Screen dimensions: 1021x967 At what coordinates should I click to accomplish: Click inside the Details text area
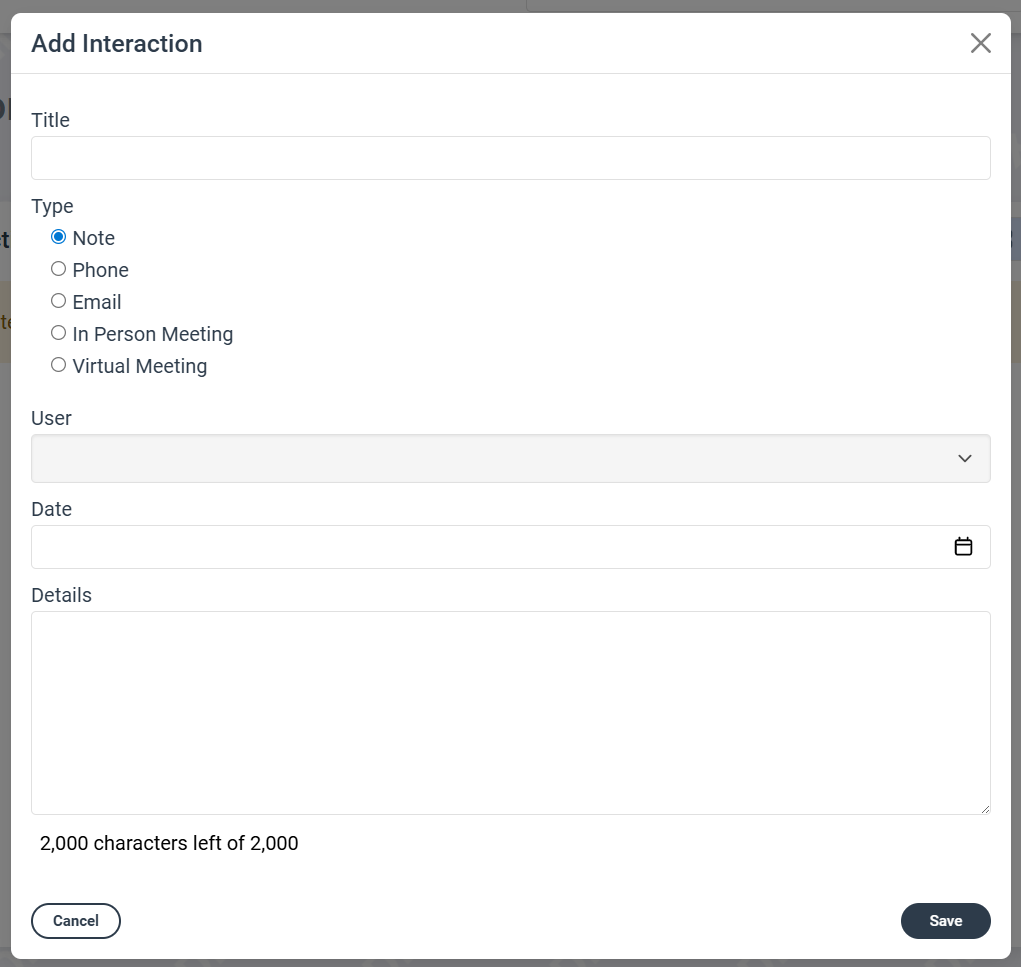tap(510, 713)
